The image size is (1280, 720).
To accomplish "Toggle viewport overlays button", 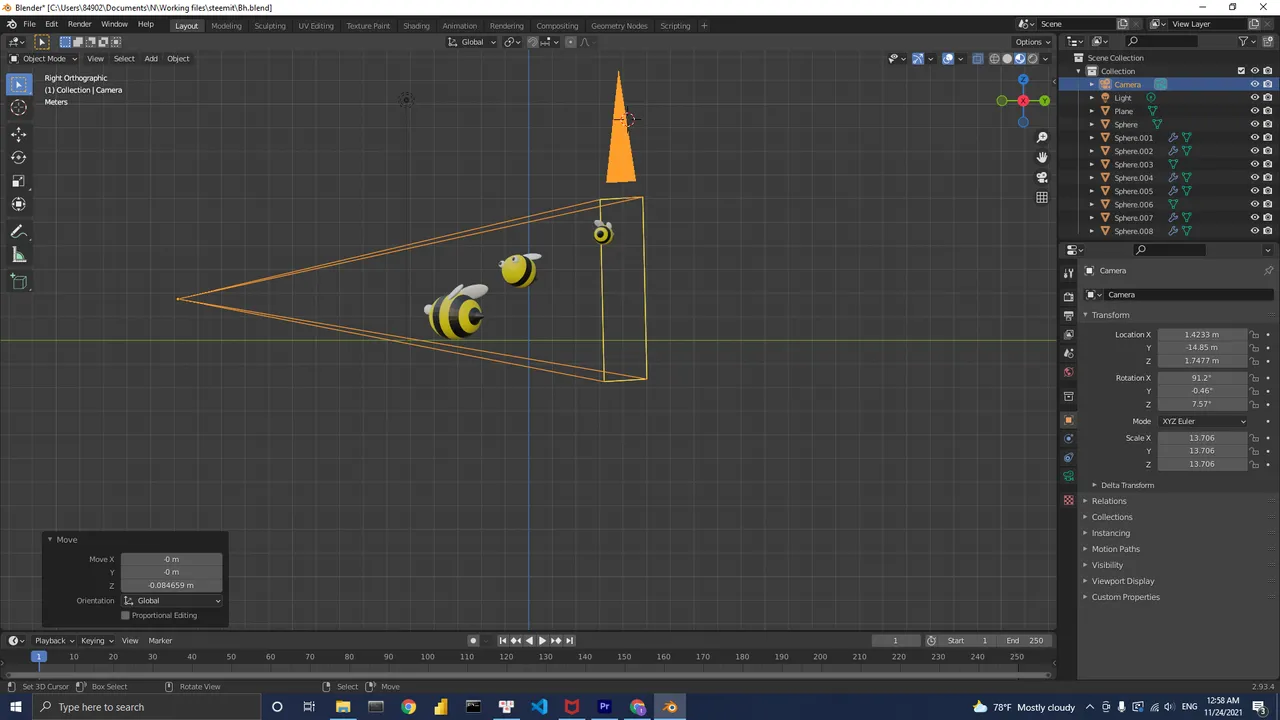I will [x=948, y=58].
